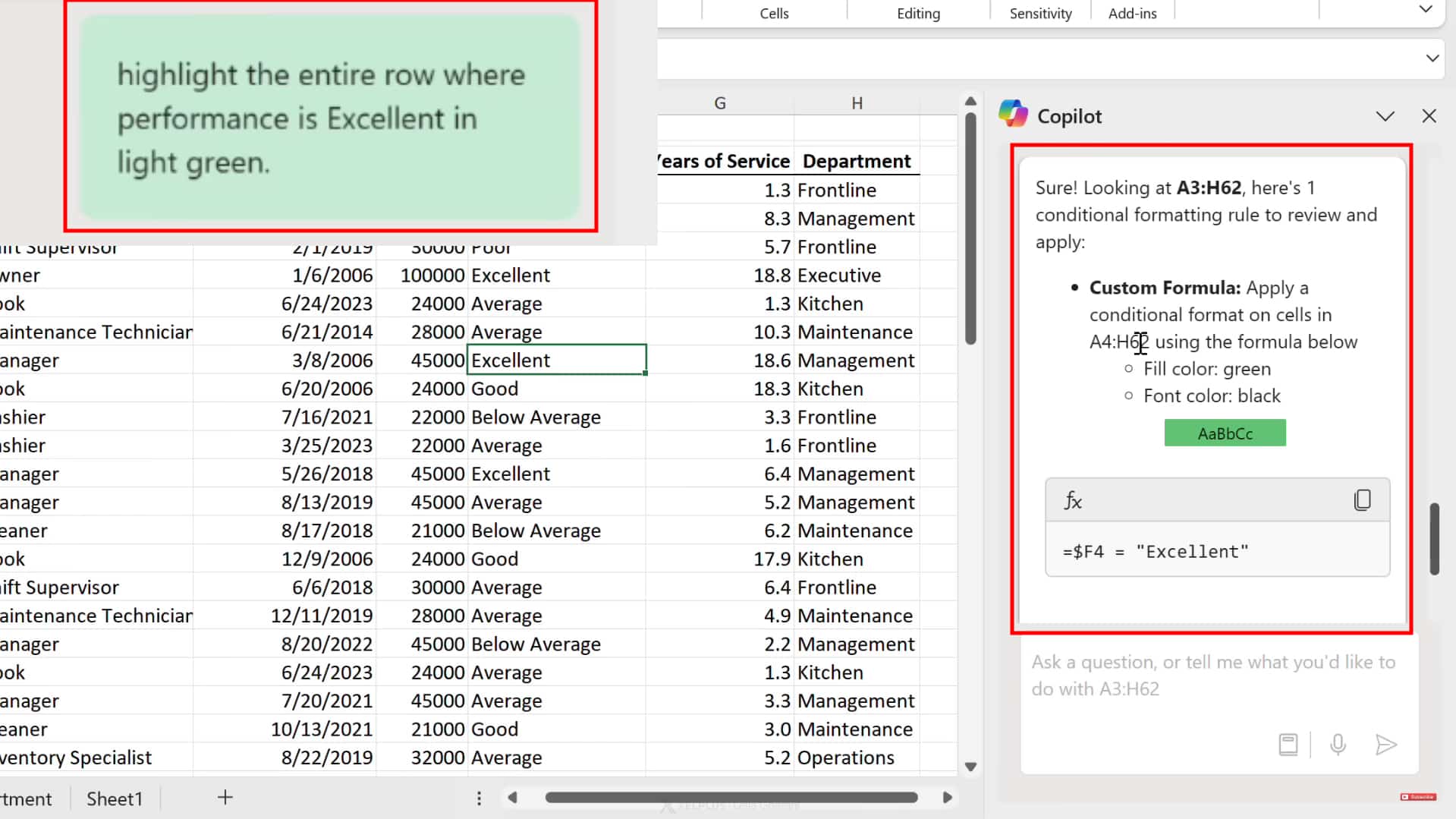Select the cell containing 100000
The image size is (1456, 819).
click(x=422, y=276)
